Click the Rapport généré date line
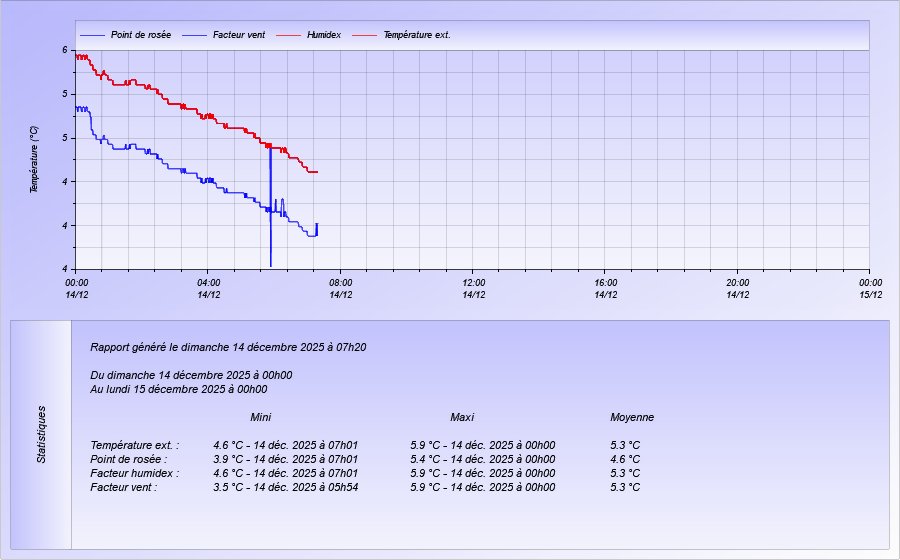This screenshot has height=560, width=900. 228,347
